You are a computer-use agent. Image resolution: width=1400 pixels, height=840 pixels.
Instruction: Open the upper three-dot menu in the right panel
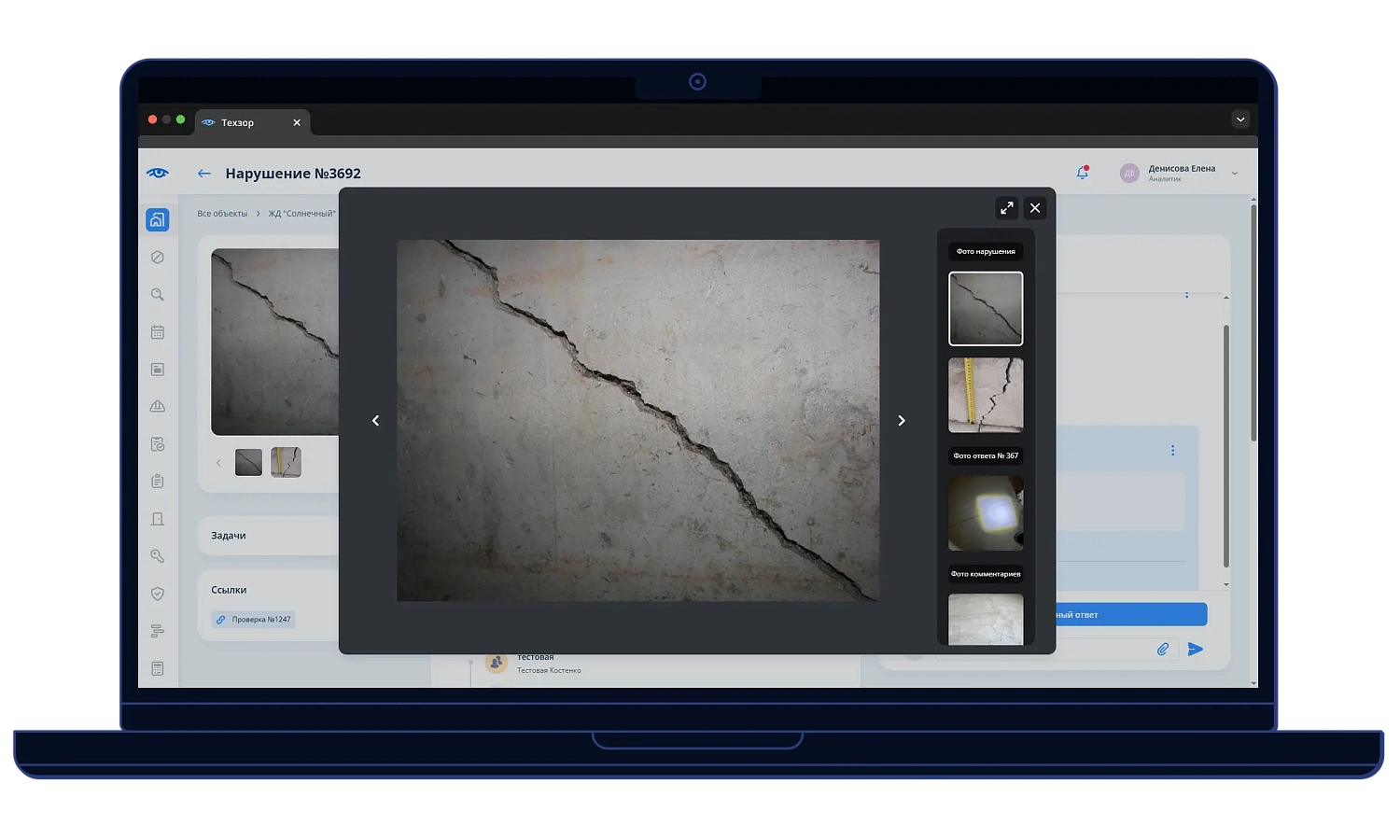(1187, 295)
